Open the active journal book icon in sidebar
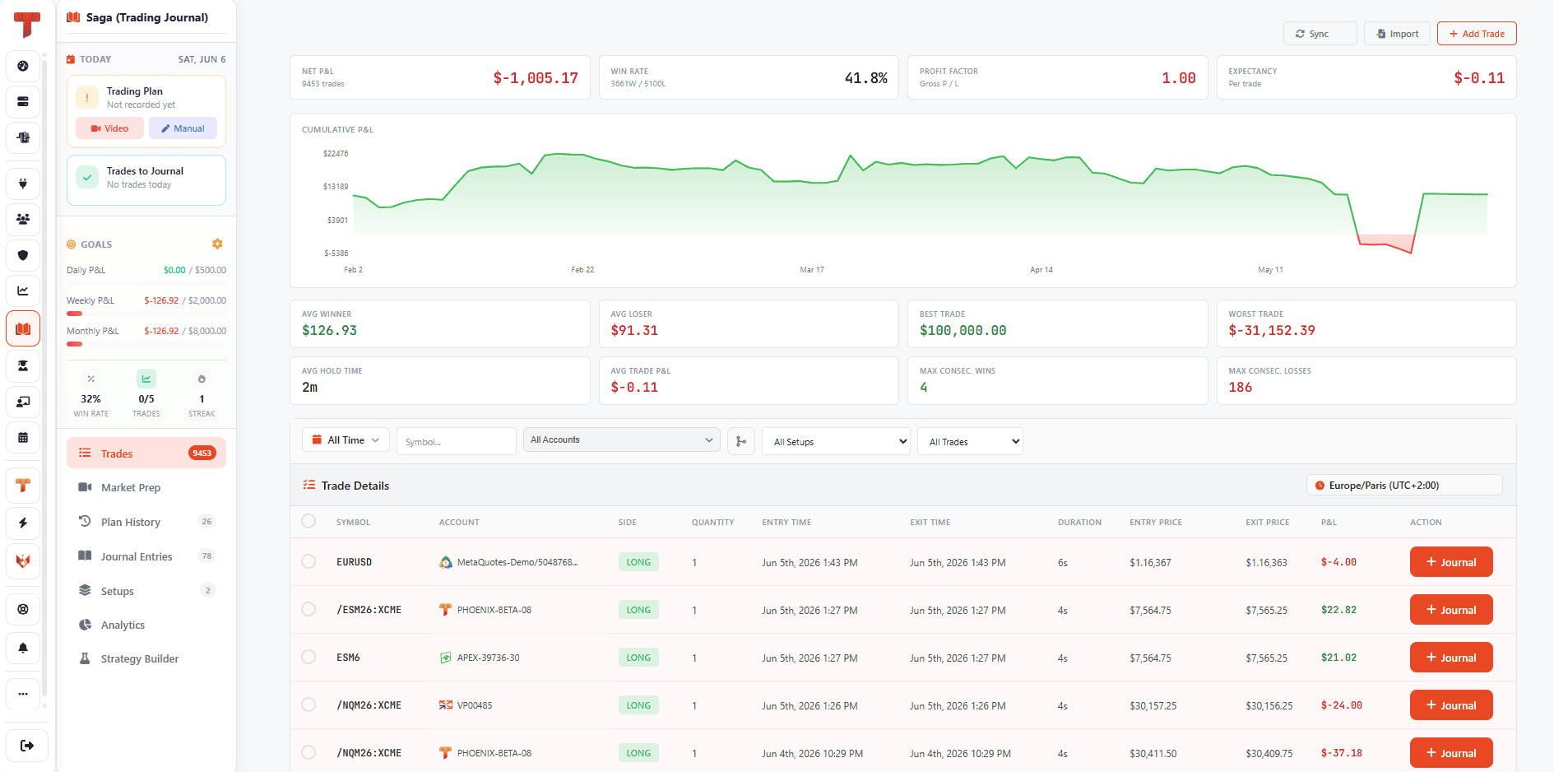The width and height of the screenshot is (1568, 772). 23,329
